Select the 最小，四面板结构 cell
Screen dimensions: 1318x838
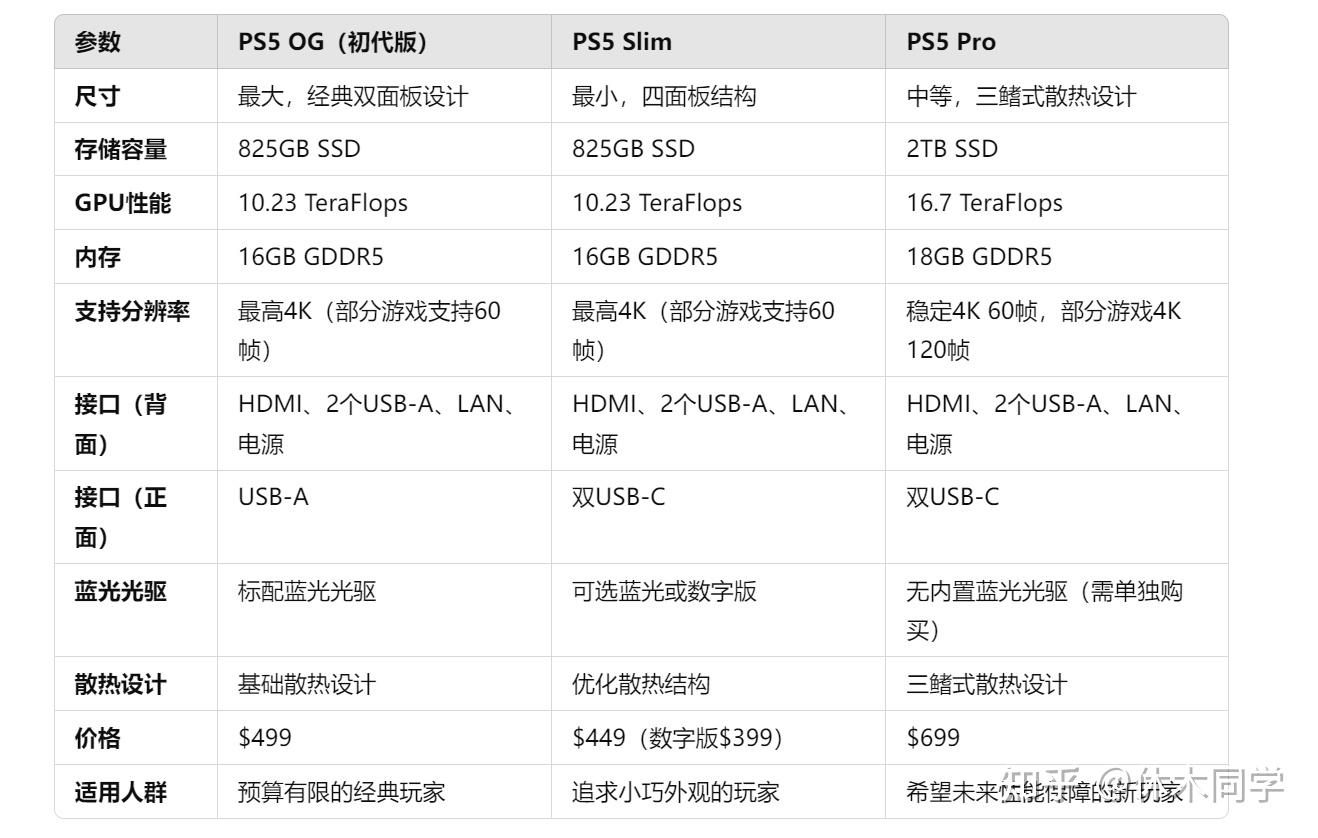(x=664, y=96)
